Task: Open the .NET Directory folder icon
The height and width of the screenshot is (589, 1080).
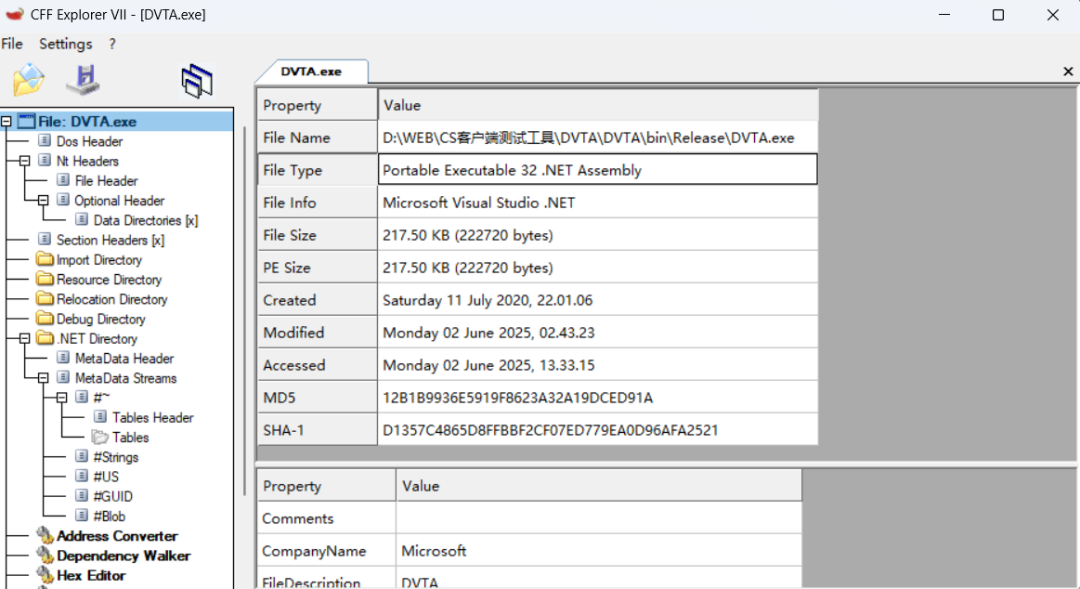Action: [45, 338]
